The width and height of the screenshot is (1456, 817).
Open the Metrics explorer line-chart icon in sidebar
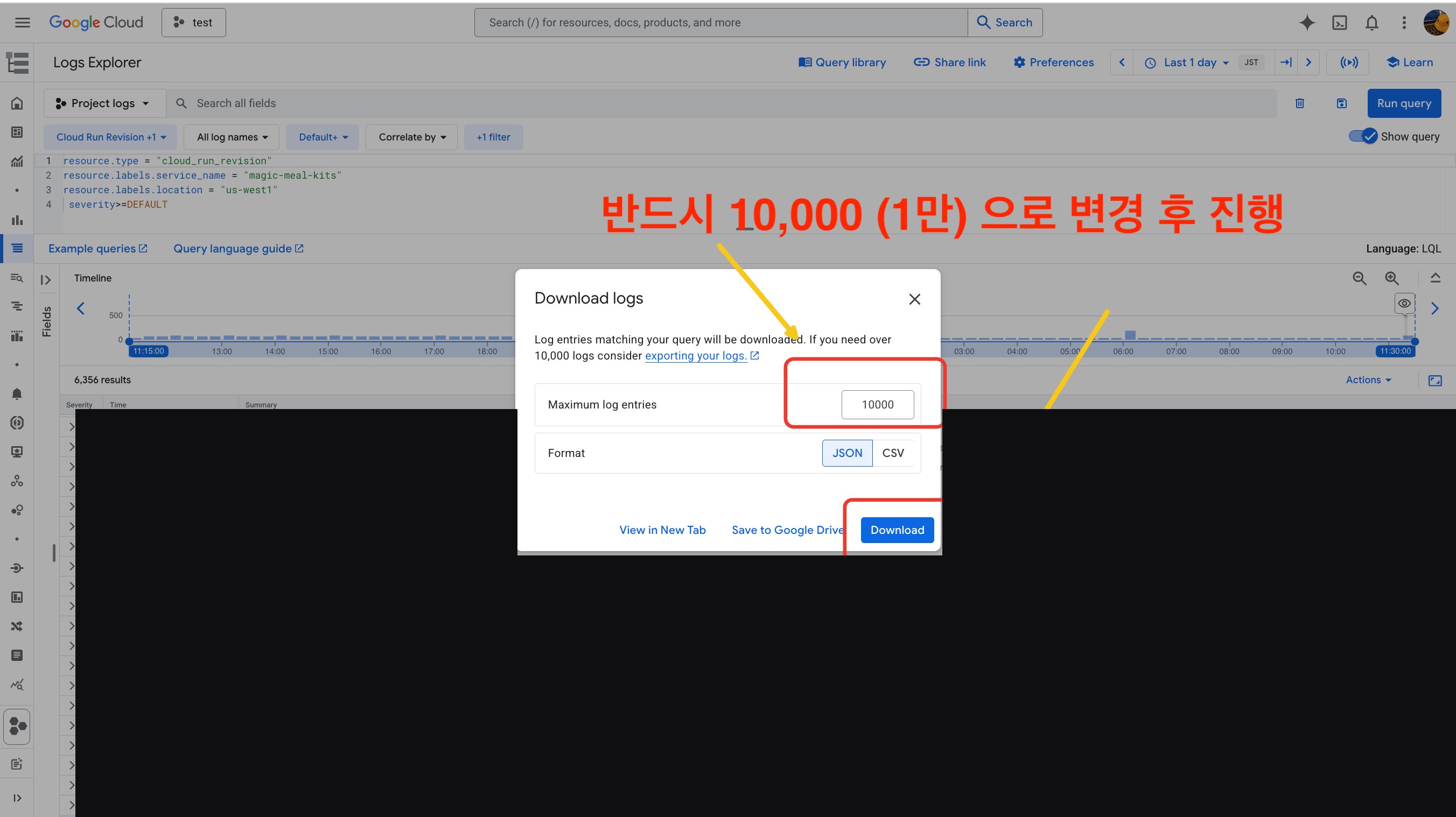(17, 161)
